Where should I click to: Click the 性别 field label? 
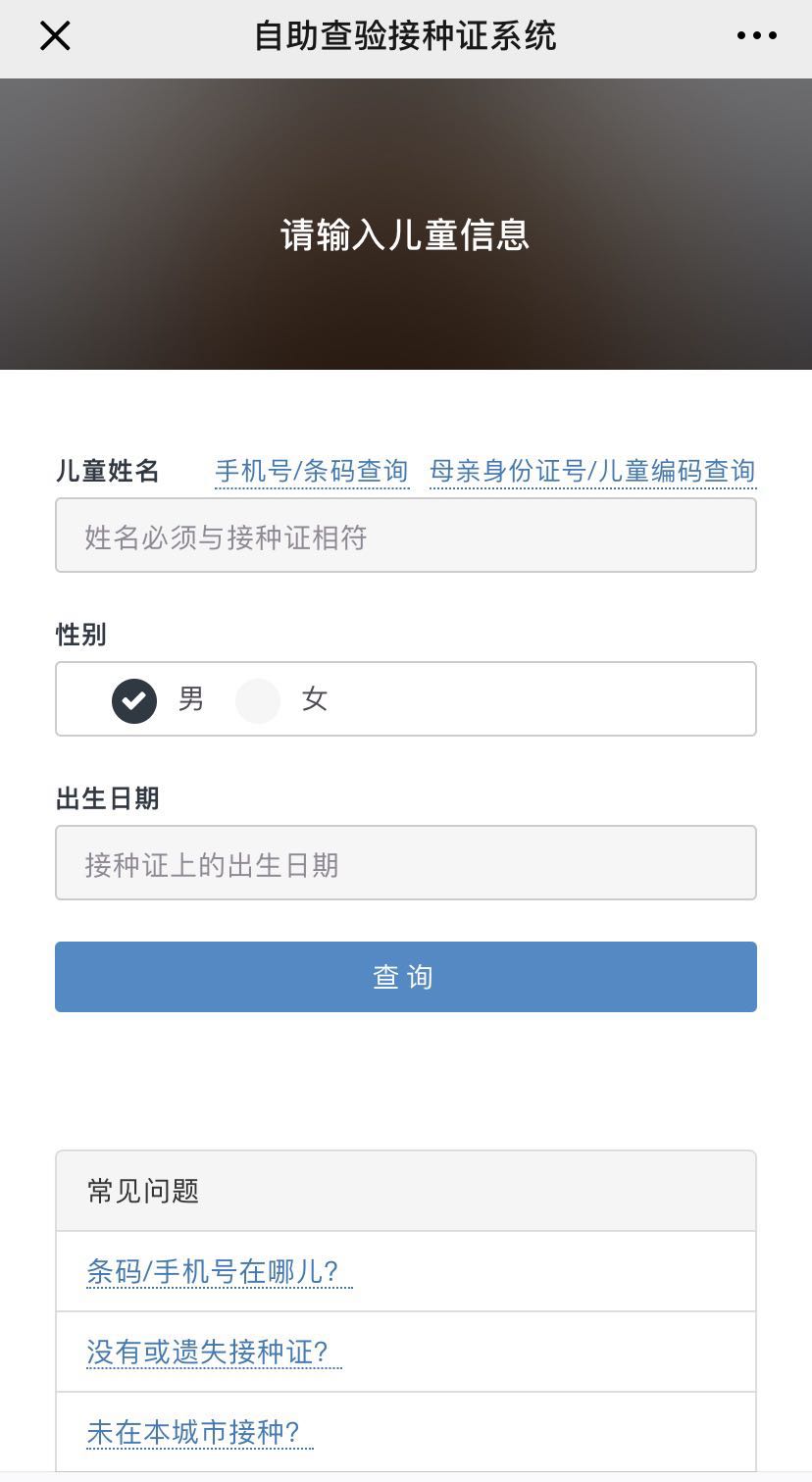click(81, 636)
